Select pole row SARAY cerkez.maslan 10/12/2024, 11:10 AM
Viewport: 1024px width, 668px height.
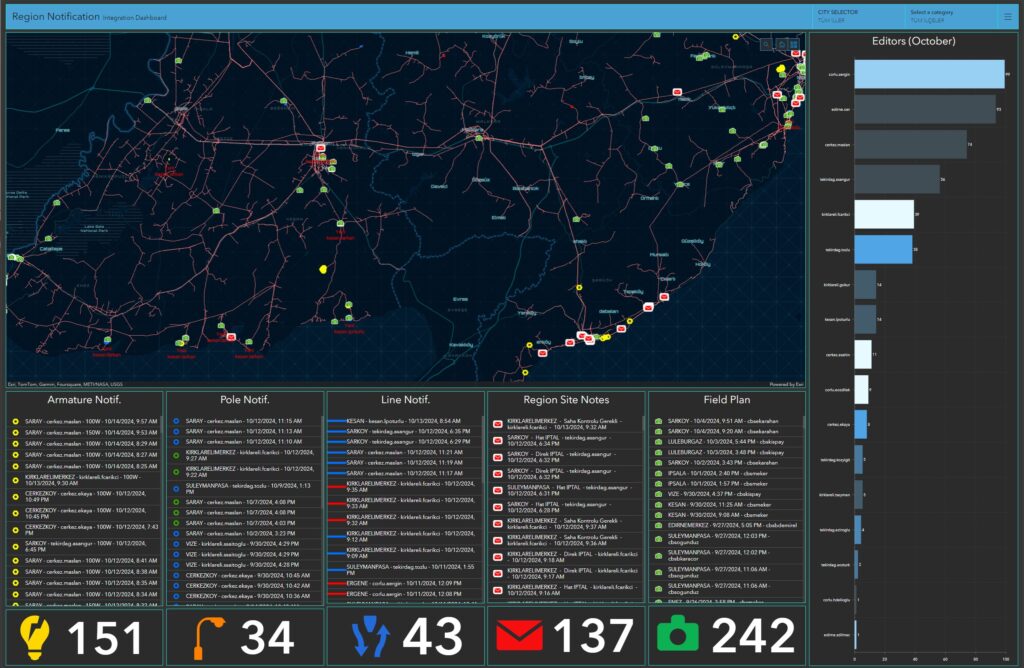pyautogui.click(x=245, y=441)
